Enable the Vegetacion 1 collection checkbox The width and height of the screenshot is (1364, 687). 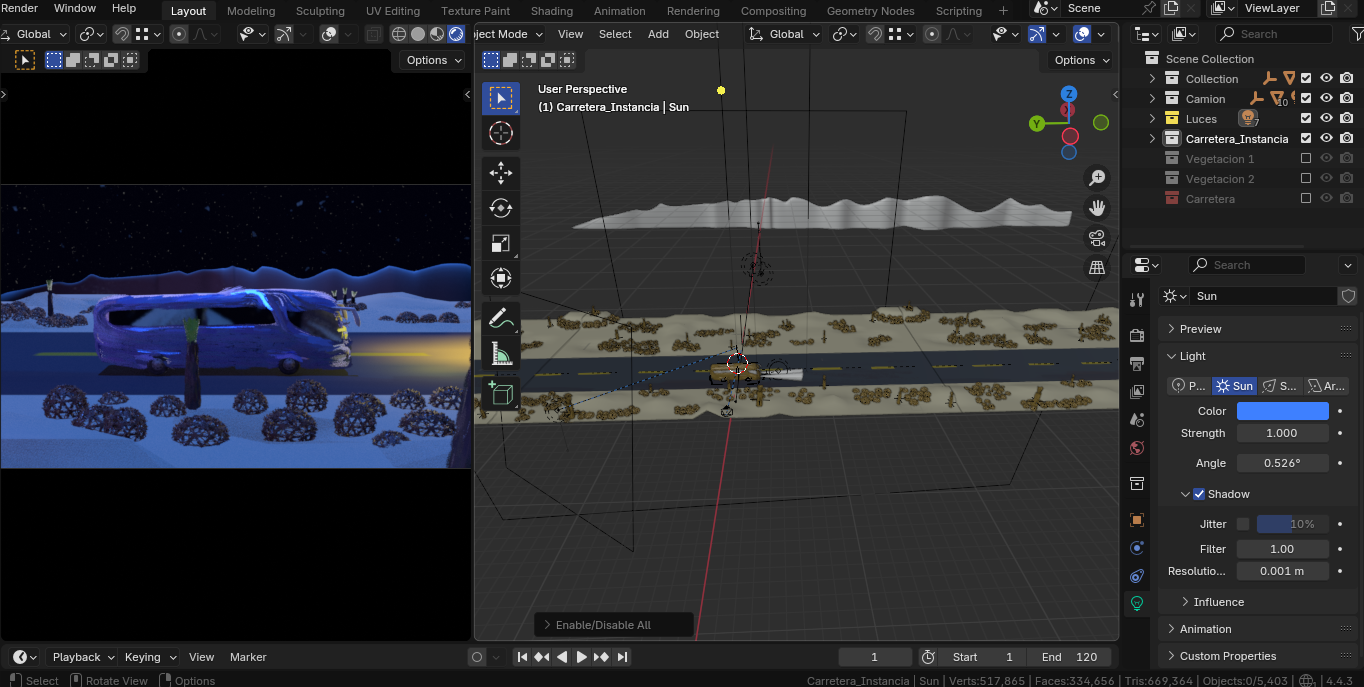(x=1306, y=159)
